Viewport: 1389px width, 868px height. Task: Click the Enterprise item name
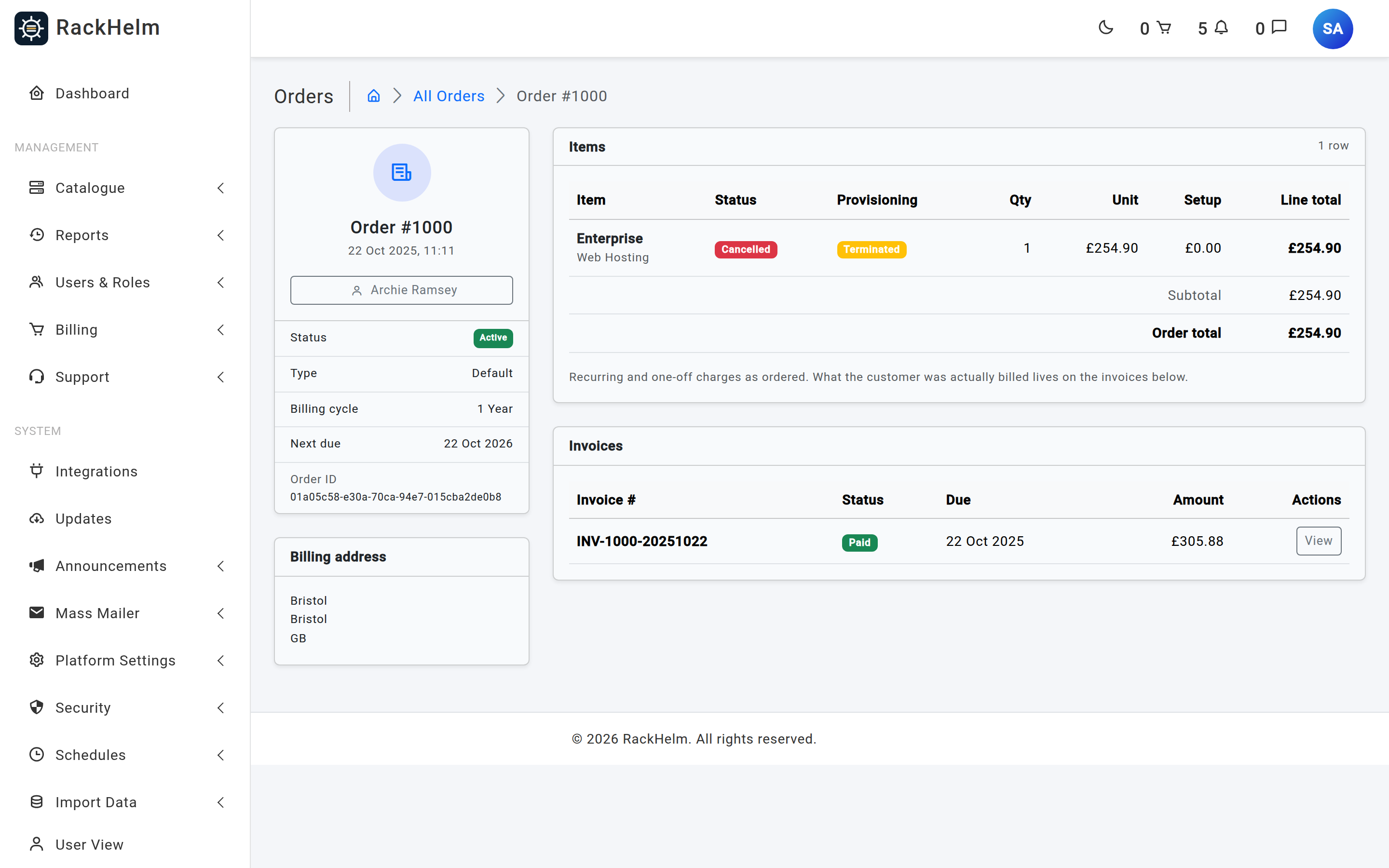click(x=610, y=238)
